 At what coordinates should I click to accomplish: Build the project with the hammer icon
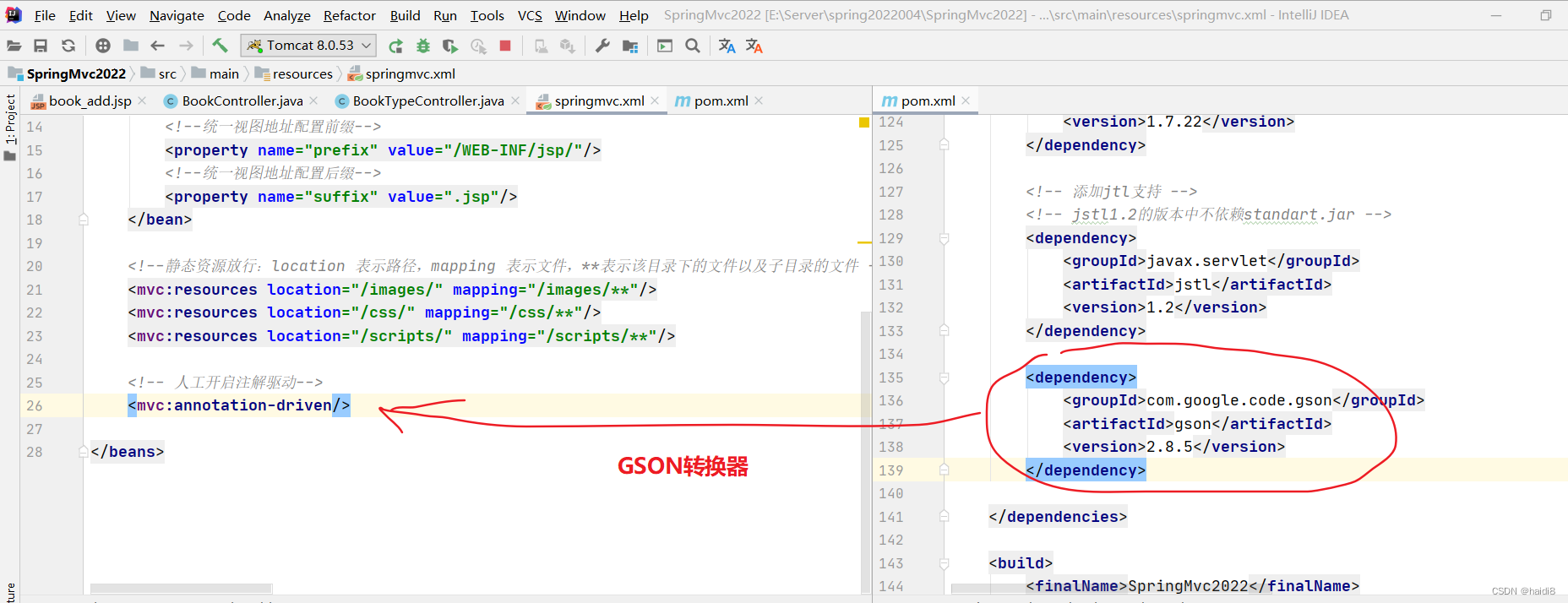(220, 46)
